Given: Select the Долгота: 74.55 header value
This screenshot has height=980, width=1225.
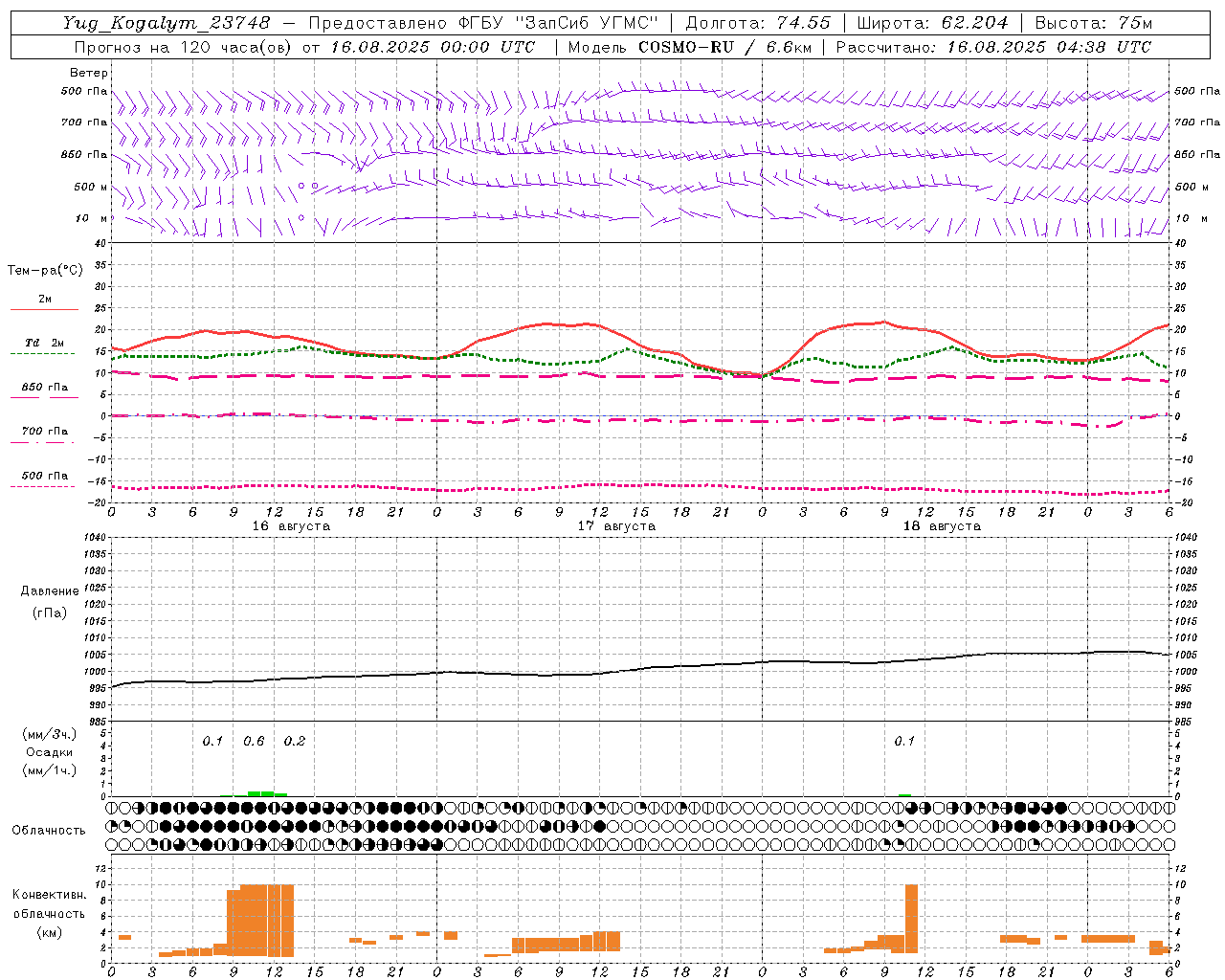Looking at the screenshot, I should (758, 23).
